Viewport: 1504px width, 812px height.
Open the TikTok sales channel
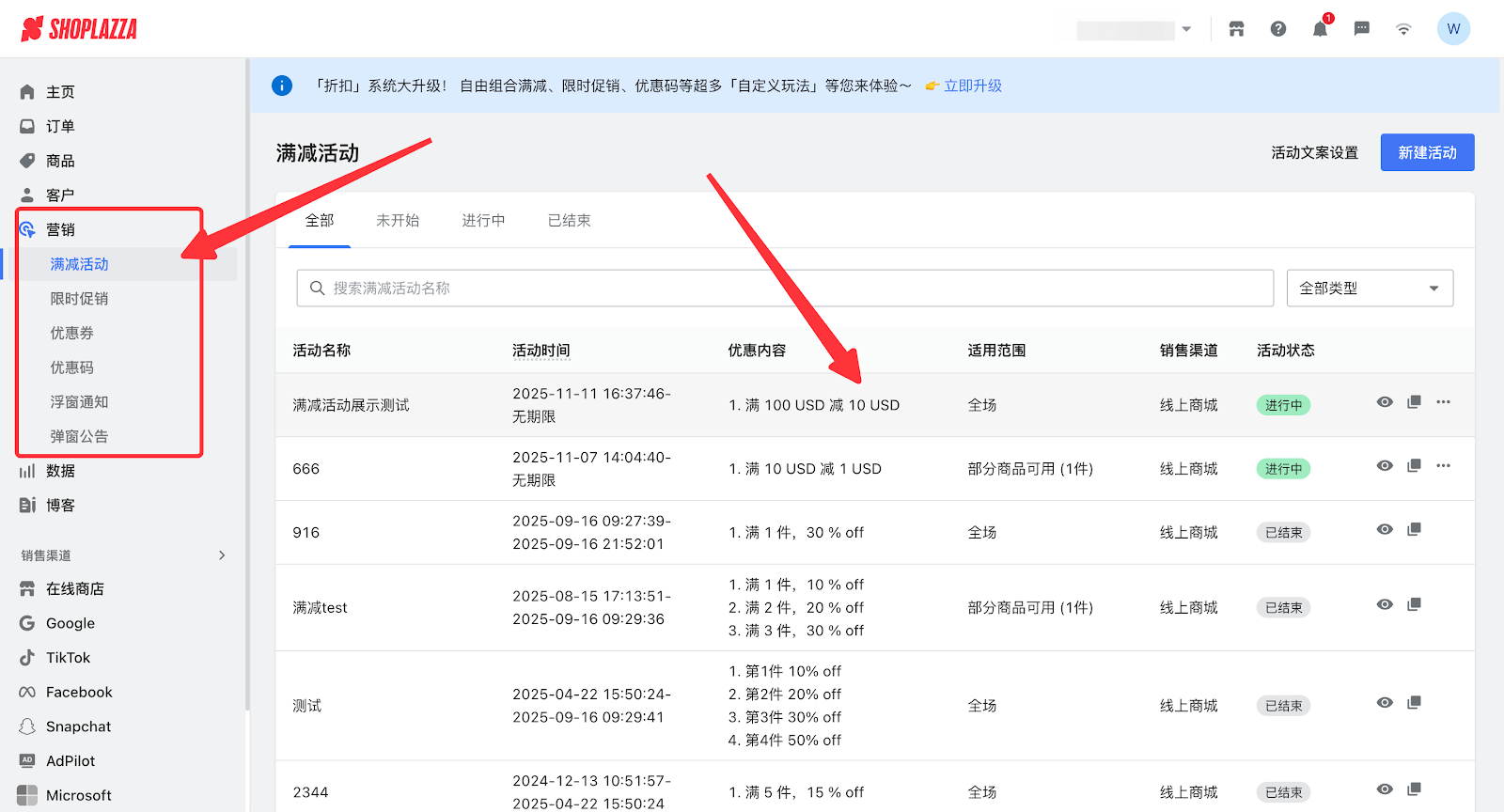[x=68, y=658]
